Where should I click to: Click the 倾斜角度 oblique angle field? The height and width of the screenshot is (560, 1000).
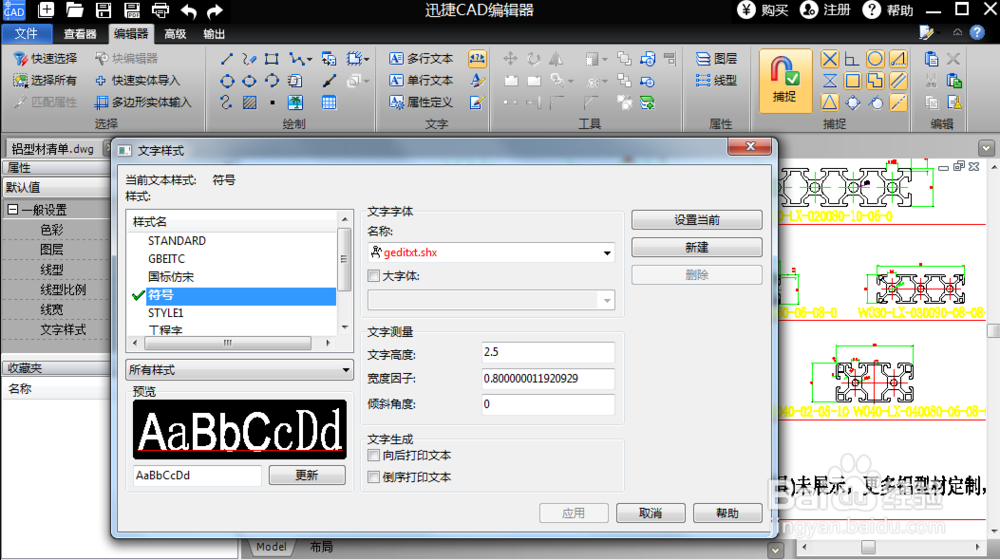point(548,404)
